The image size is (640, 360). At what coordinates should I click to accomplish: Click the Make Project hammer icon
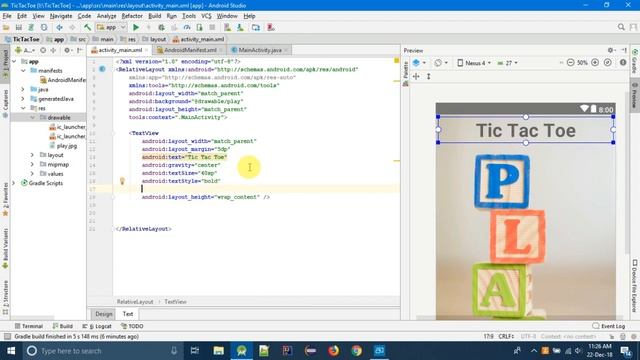(x=87, y=27)
